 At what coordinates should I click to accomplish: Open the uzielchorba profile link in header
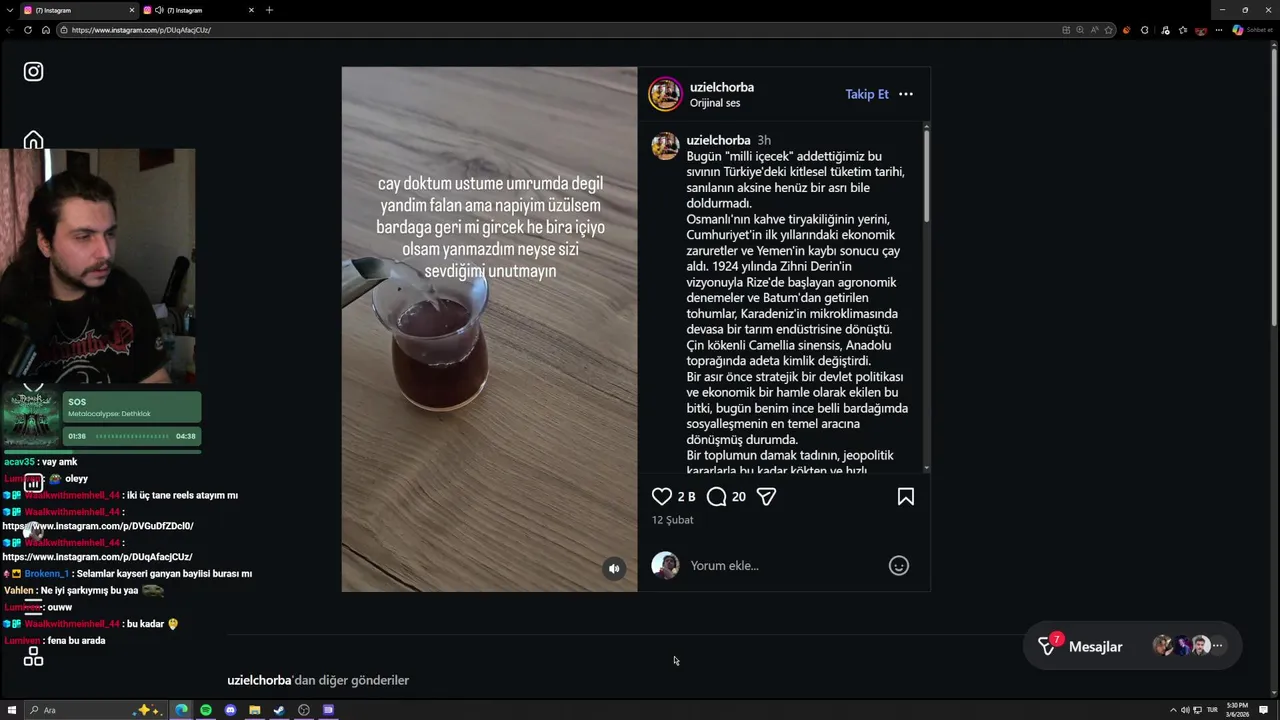tap(722, 87)
